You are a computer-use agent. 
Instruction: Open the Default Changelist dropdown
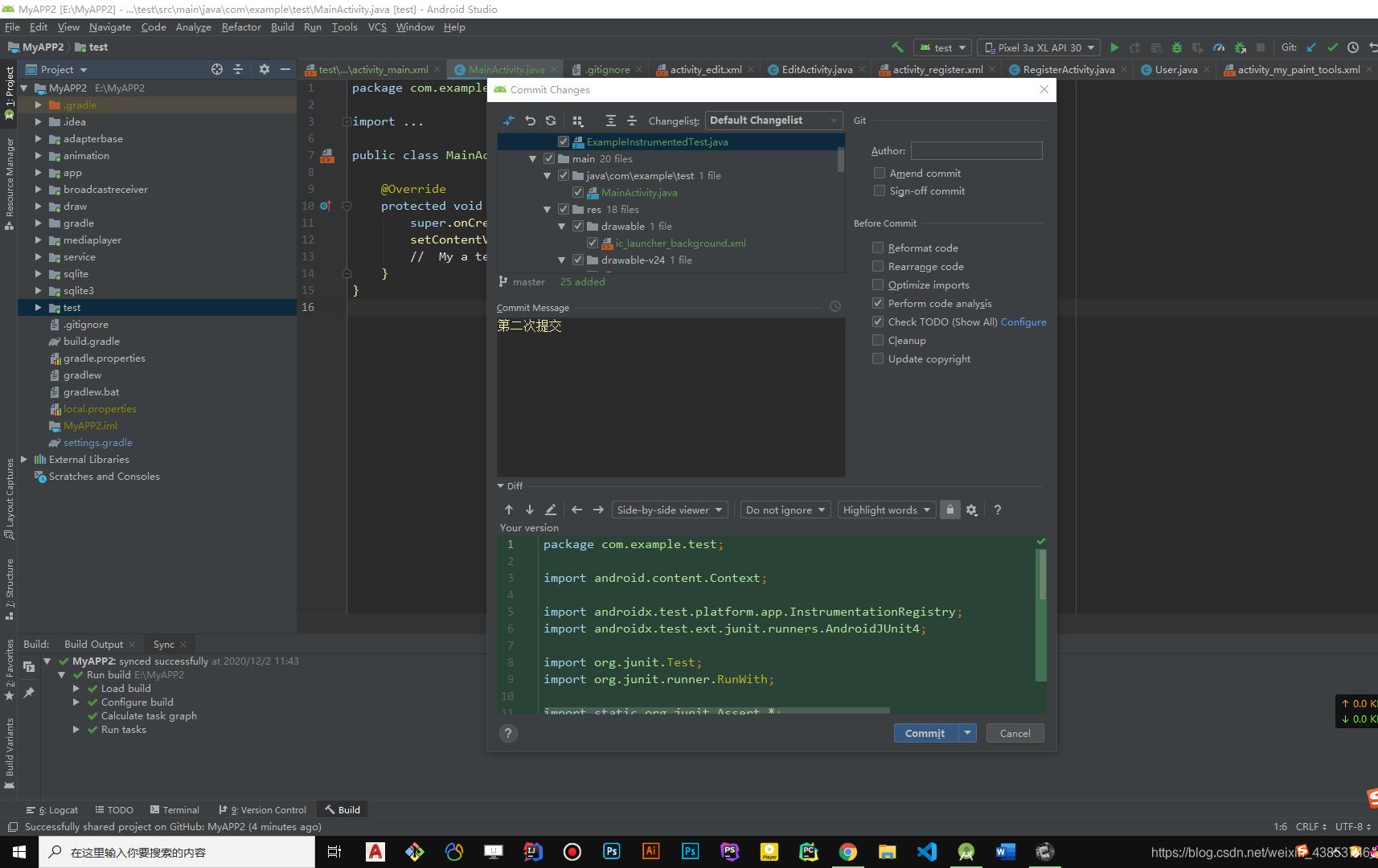click(773, 121)
